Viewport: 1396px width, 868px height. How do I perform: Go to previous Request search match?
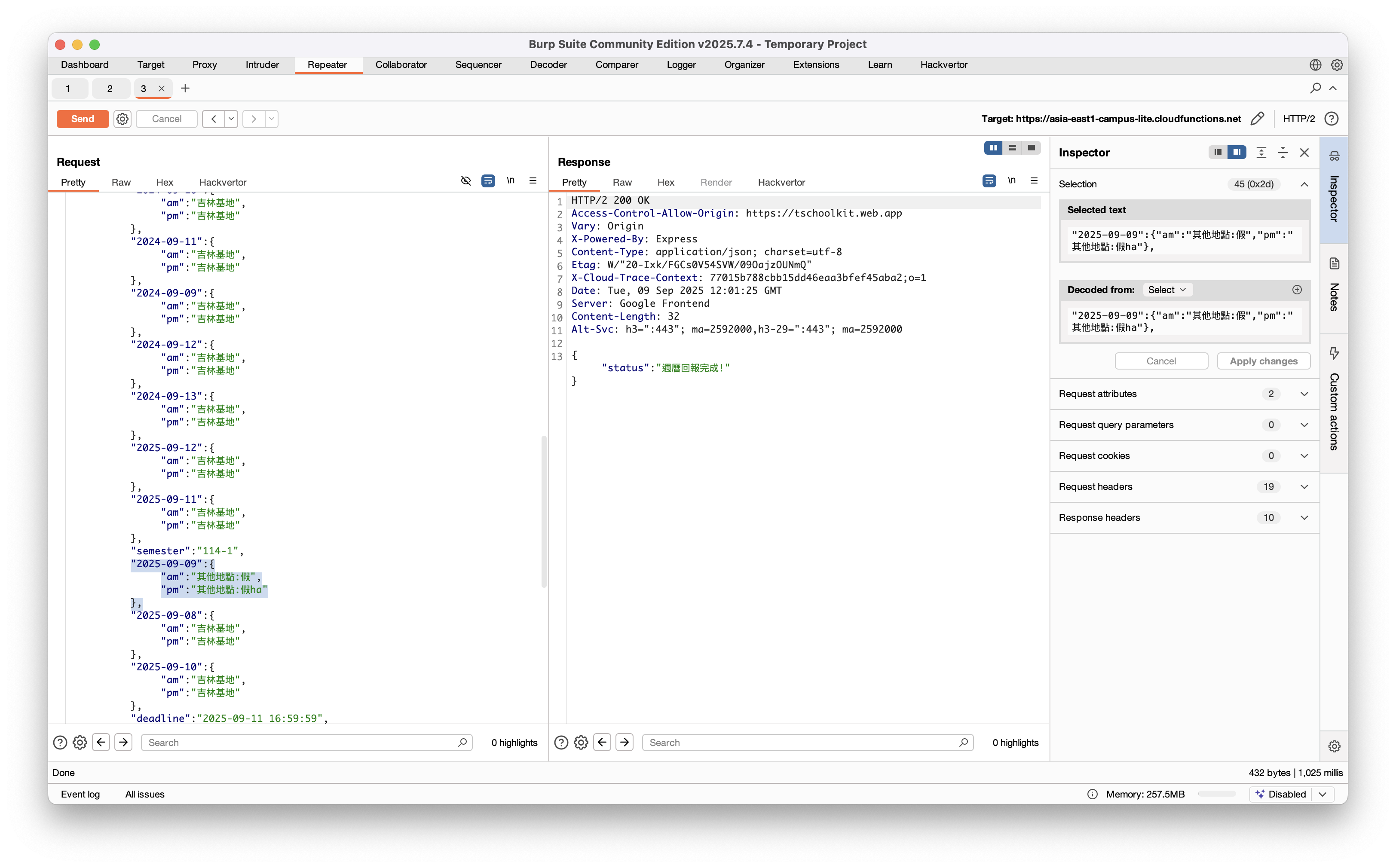101,743
